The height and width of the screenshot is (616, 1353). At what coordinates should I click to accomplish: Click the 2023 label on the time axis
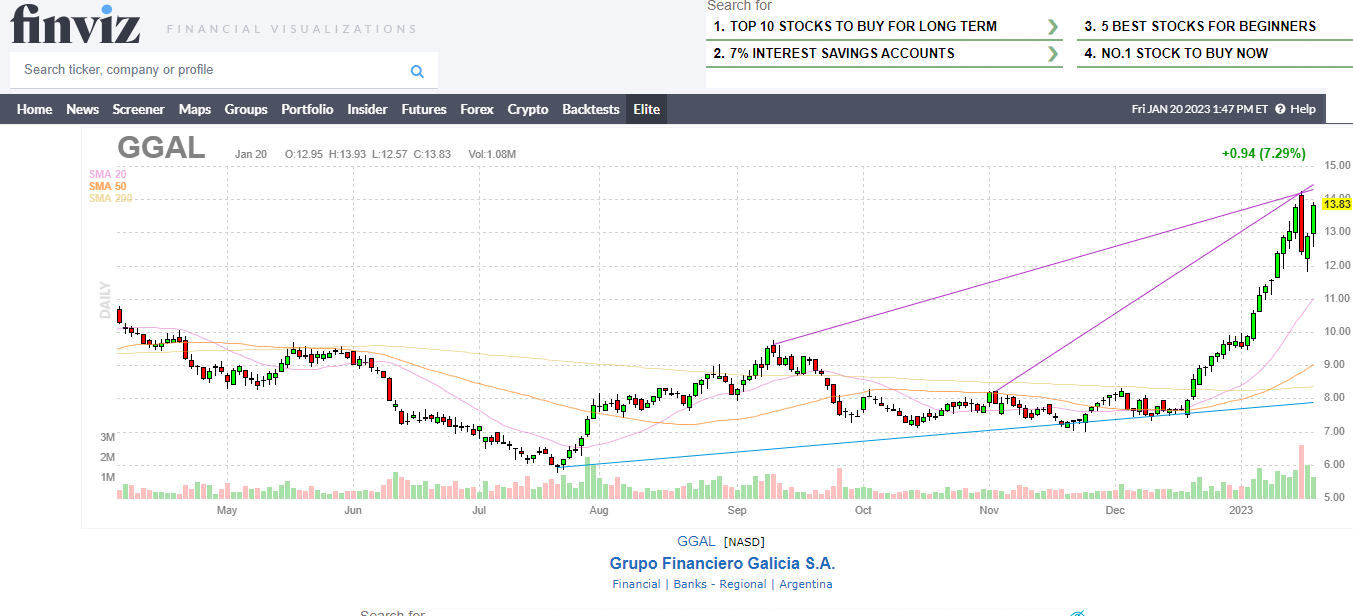pos(1241,511)
